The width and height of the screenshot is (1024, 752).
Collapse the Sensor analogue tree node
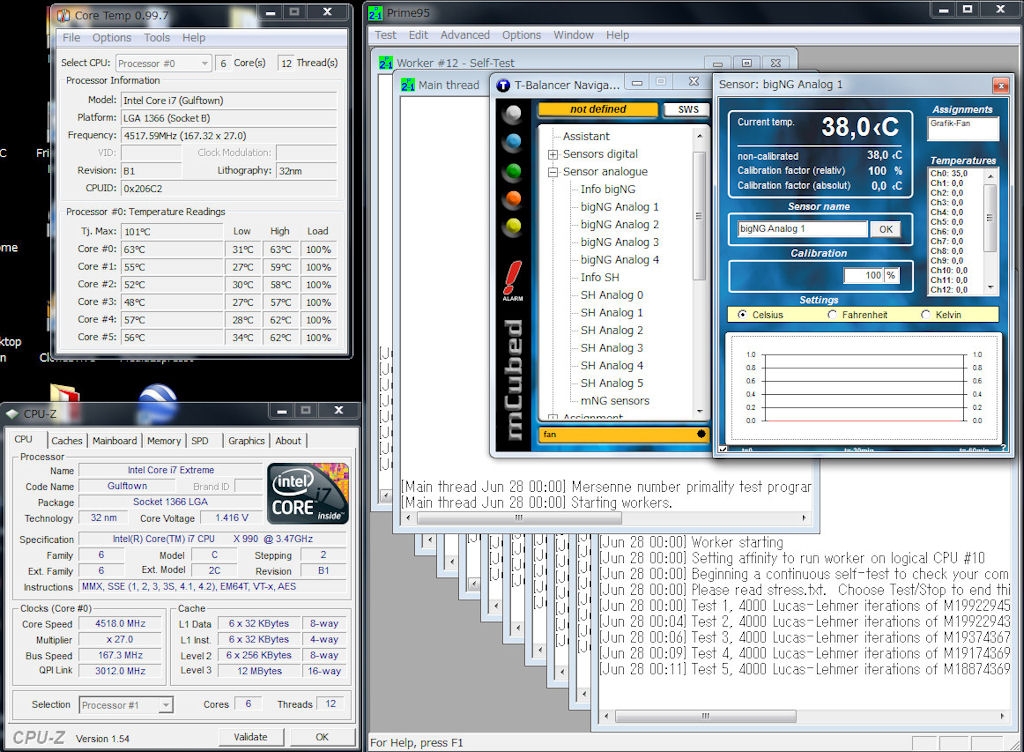[553, 172]
